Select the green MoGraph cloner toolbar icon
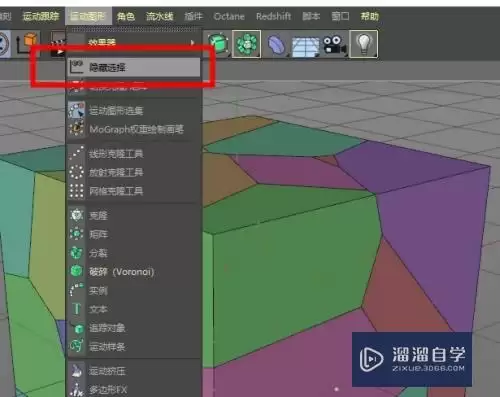The width and height of the screenshot is (500, 397). pos(246,44)
